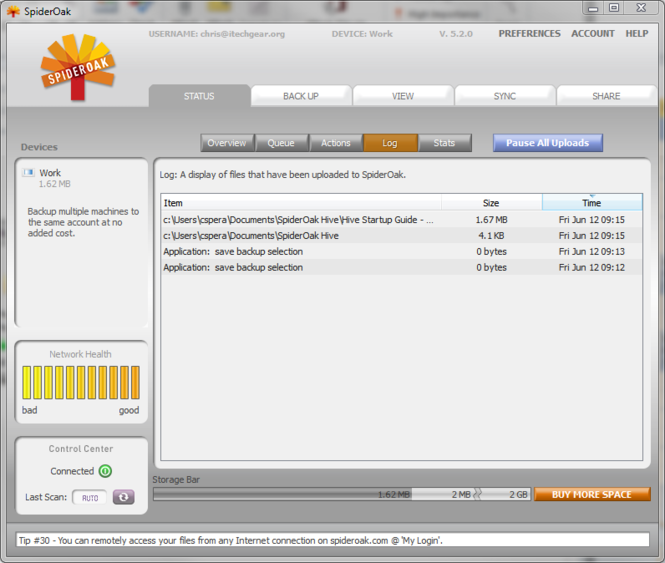Select the Overview sub-tab

227,143
